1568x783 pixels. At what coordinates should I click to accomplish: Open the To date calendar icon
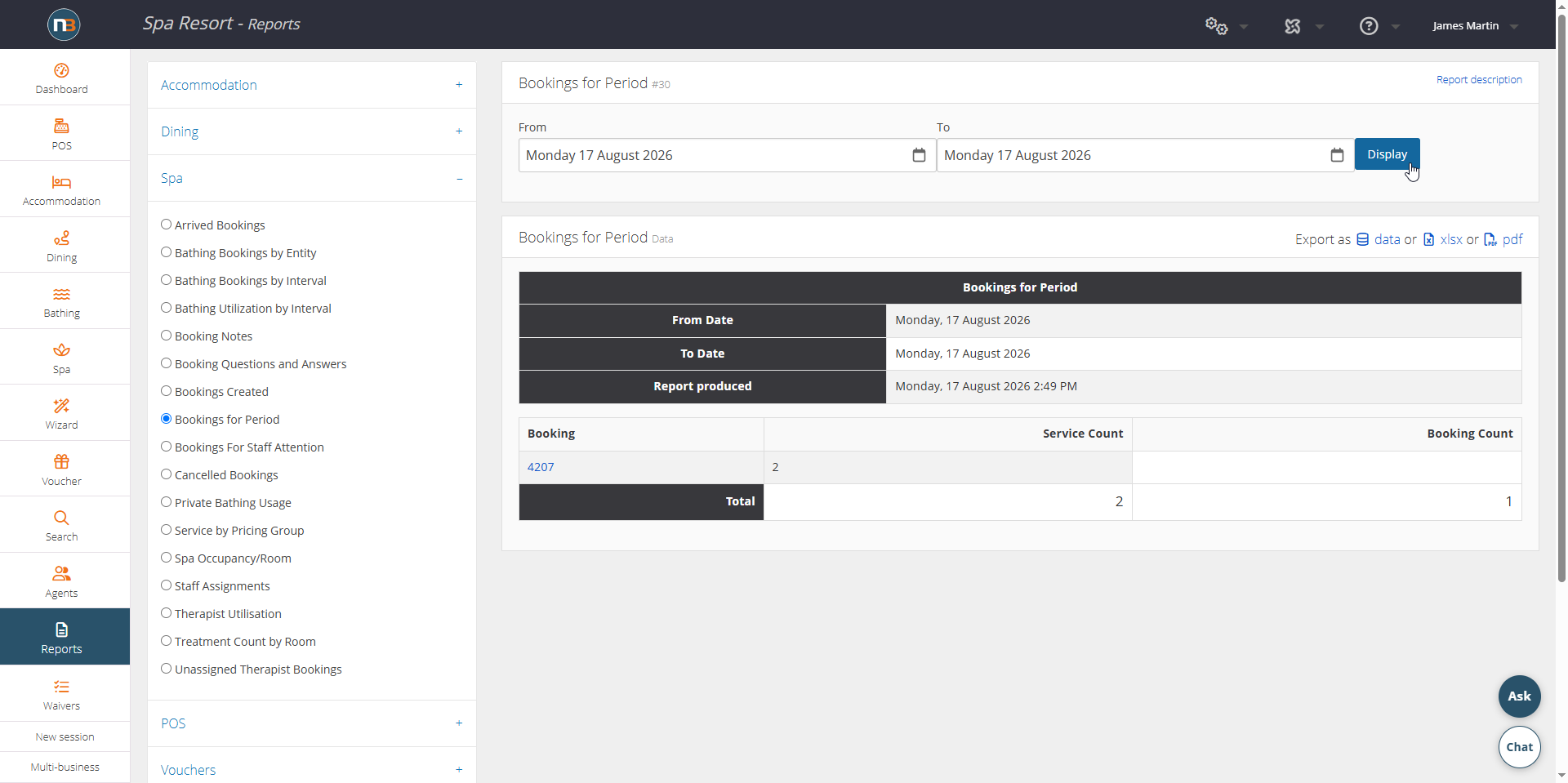click(1337, 155)
